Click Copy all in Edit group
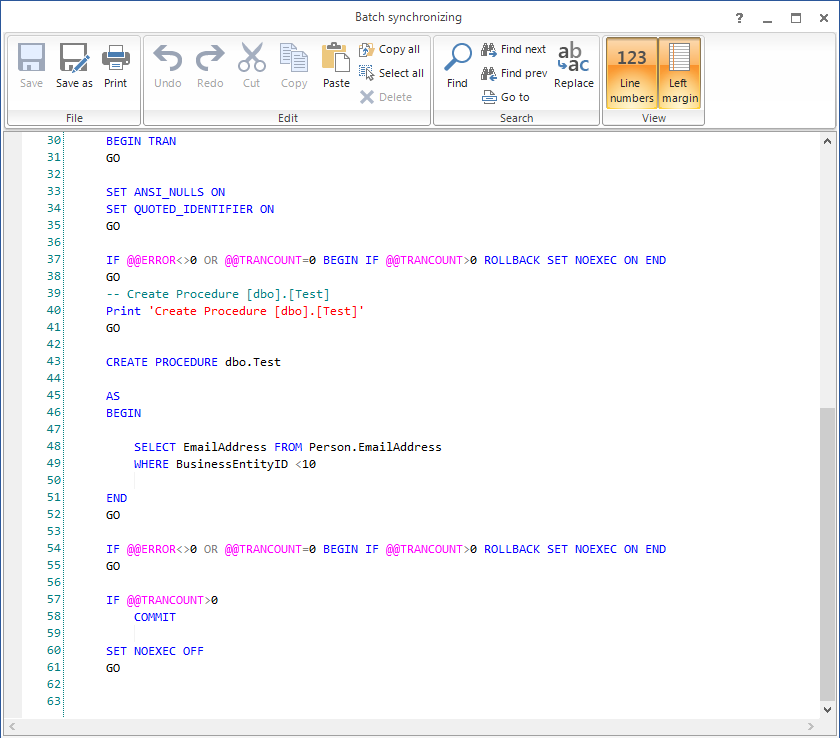The height and width of the screenshot is (738, 840). coord(390,49)
